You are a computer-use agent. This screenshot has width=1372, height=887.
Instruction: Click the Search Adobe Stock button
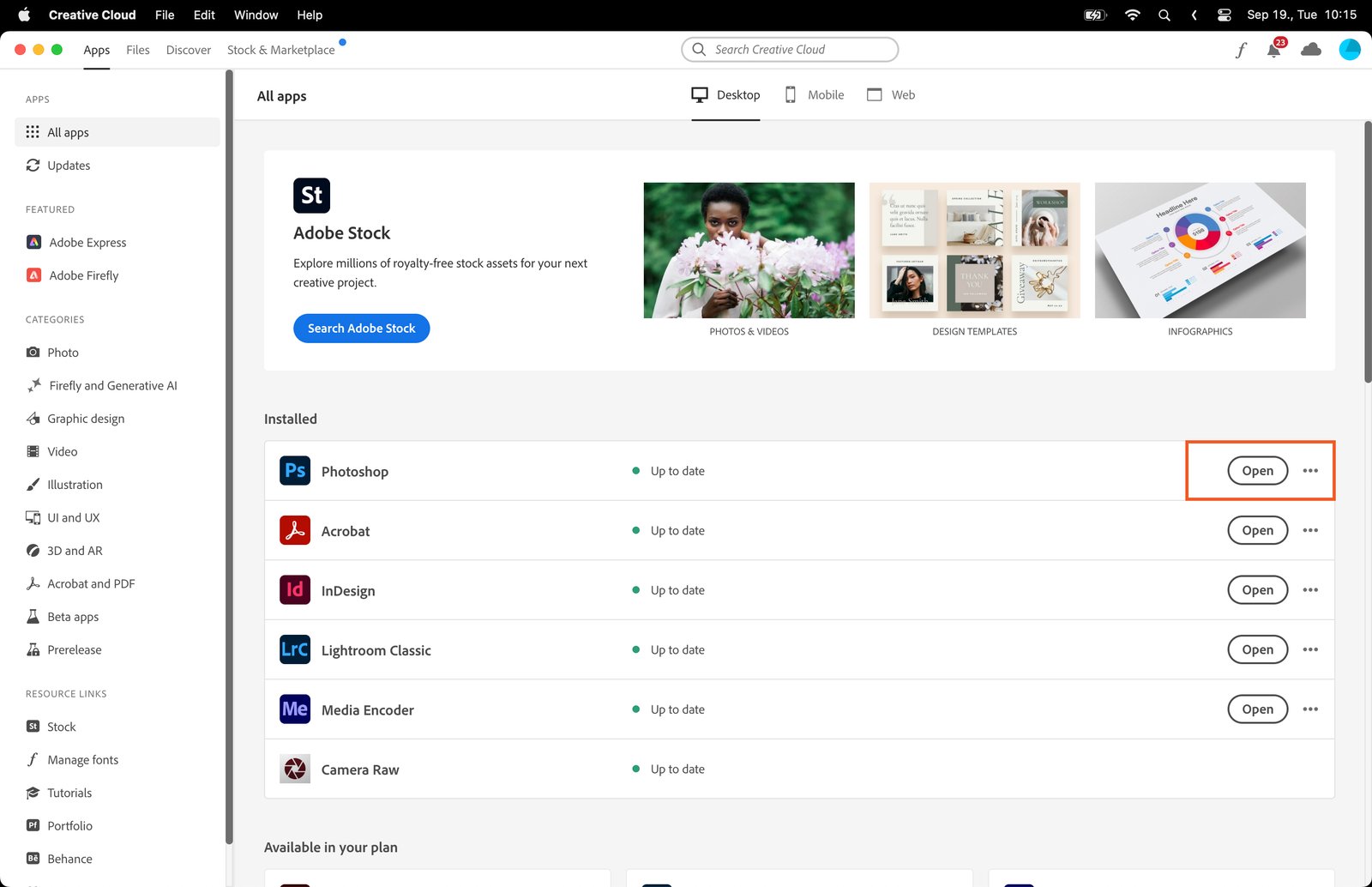pyautogui.click(x=361, y=329)
